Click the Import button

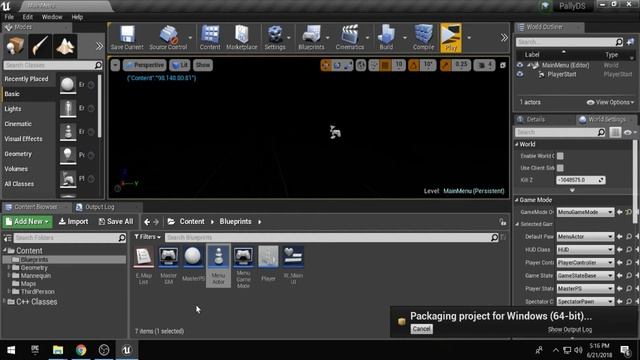tap(73, 221)
